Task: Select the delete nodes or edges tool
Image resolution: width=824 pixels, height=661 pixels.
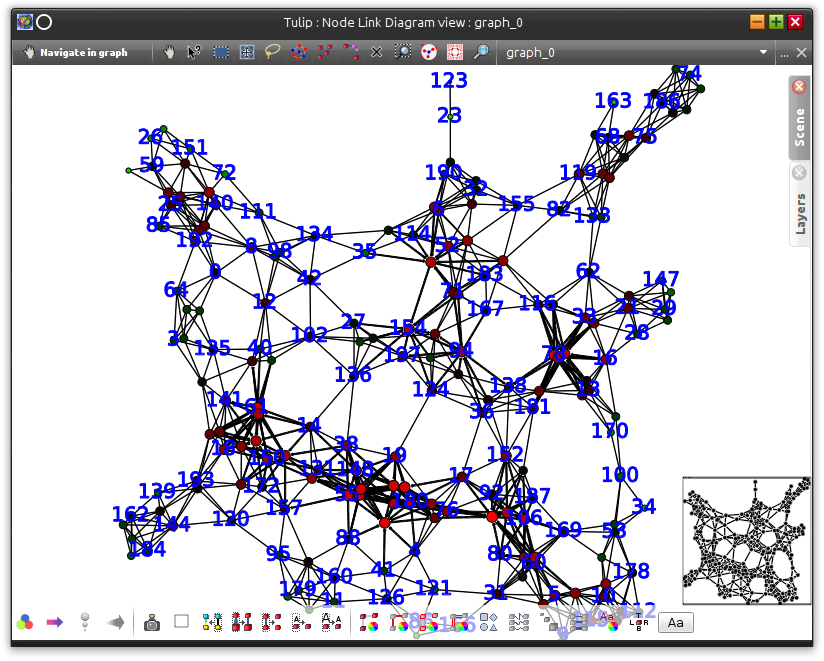Action: pyautogui.click(x=376, y=52)
